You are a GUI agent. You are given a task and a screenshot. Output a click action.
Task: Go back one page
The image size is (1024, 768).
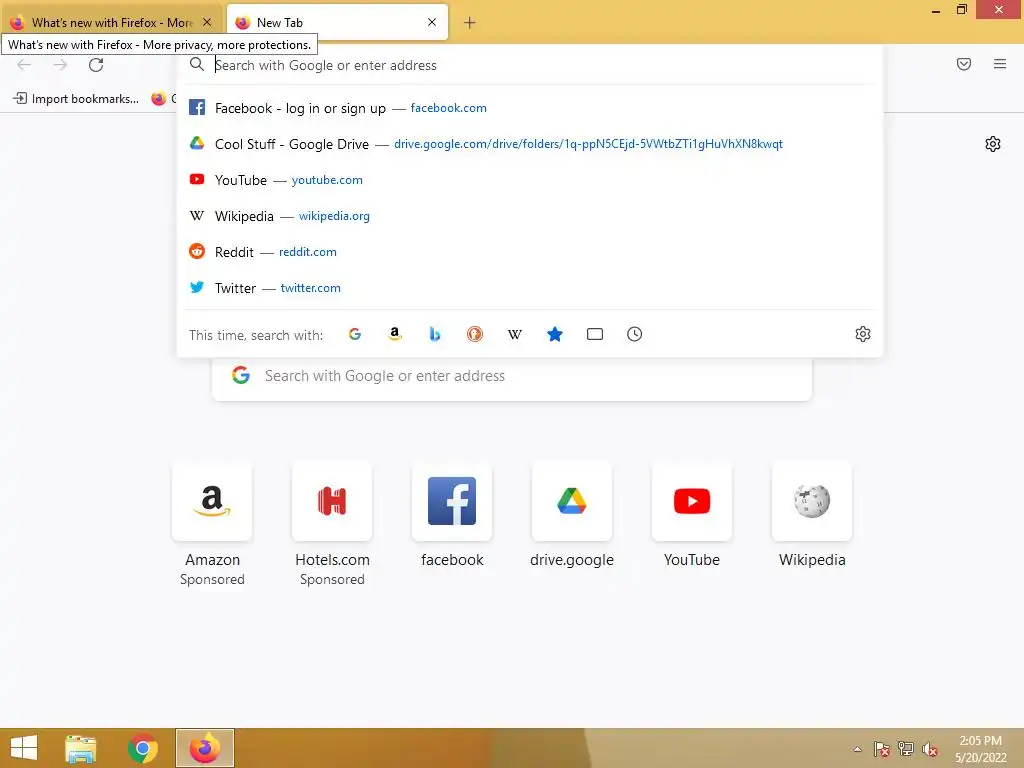(x=24, y=65)
